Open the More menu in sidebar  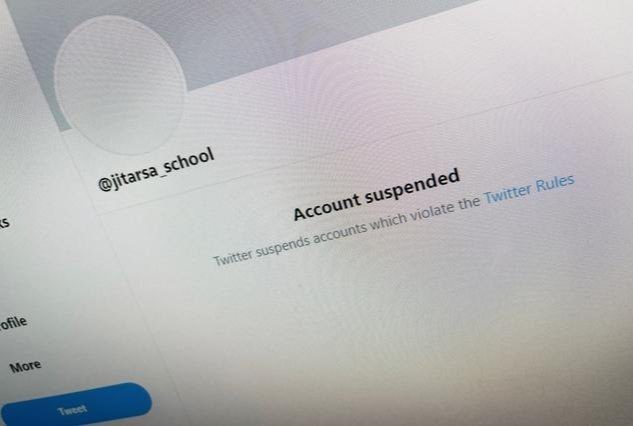click(25, 366)
